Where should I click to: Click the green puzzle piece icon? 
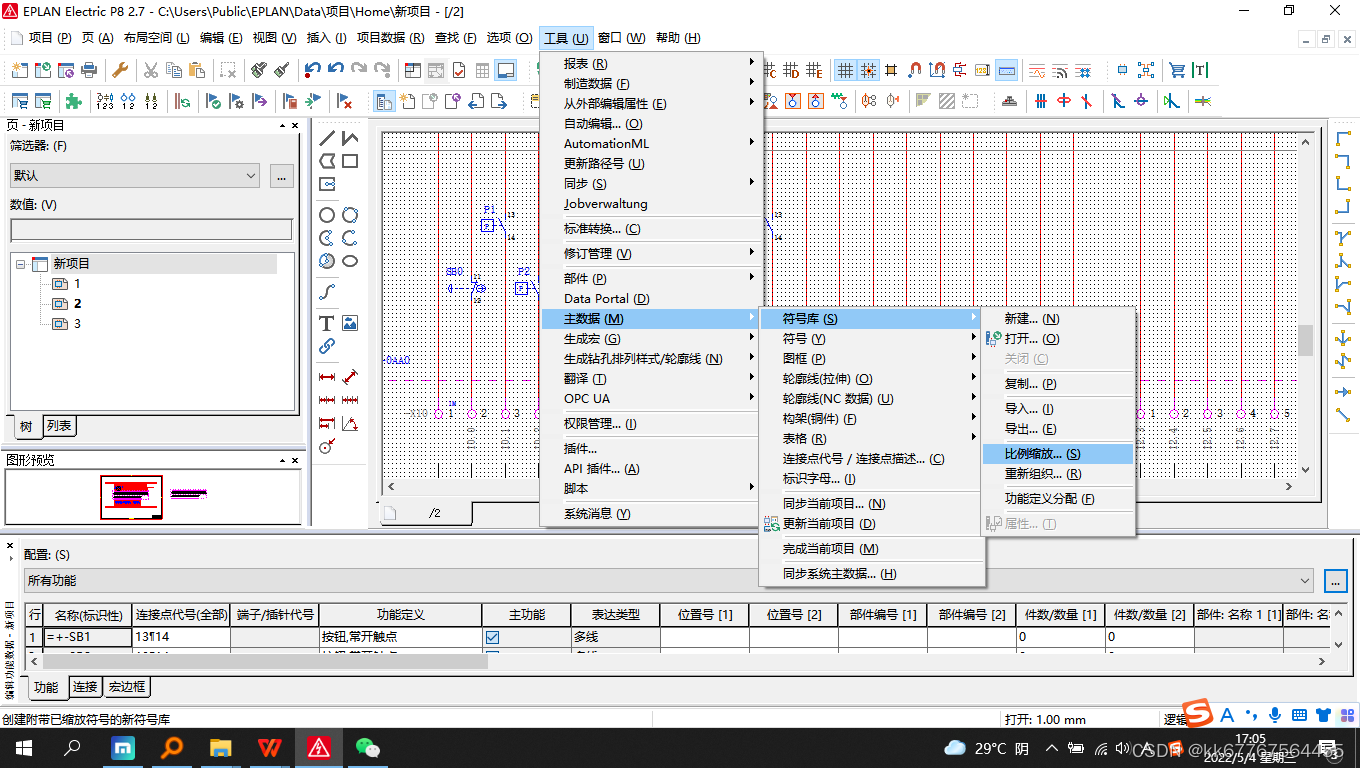click(73, 101)
